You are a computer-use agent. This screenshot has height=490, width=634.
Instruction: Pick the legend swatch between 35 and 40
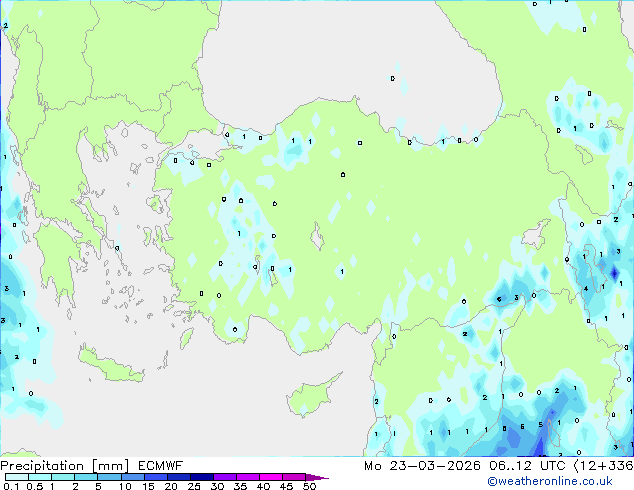[x=248, y=477]
